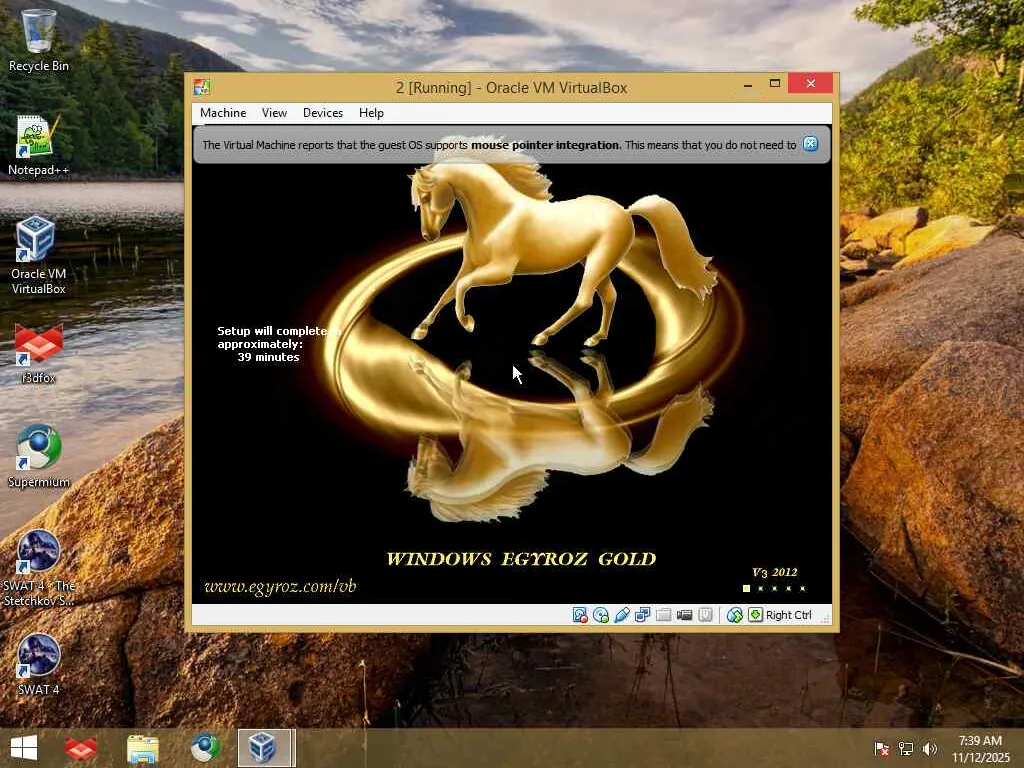
Task: Click the green keyboard capture arrow icon
Action: (x=755, y=615)
